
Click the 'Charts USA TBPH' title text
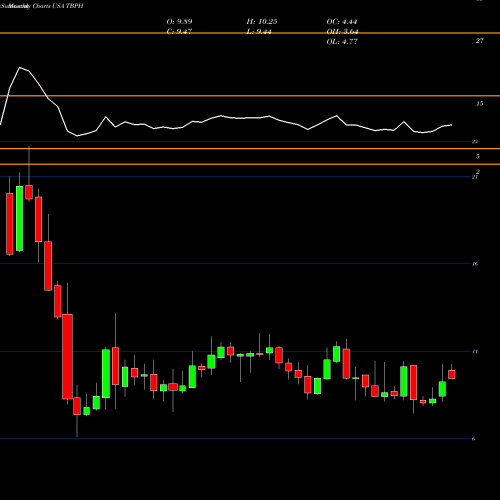[58, 6]
